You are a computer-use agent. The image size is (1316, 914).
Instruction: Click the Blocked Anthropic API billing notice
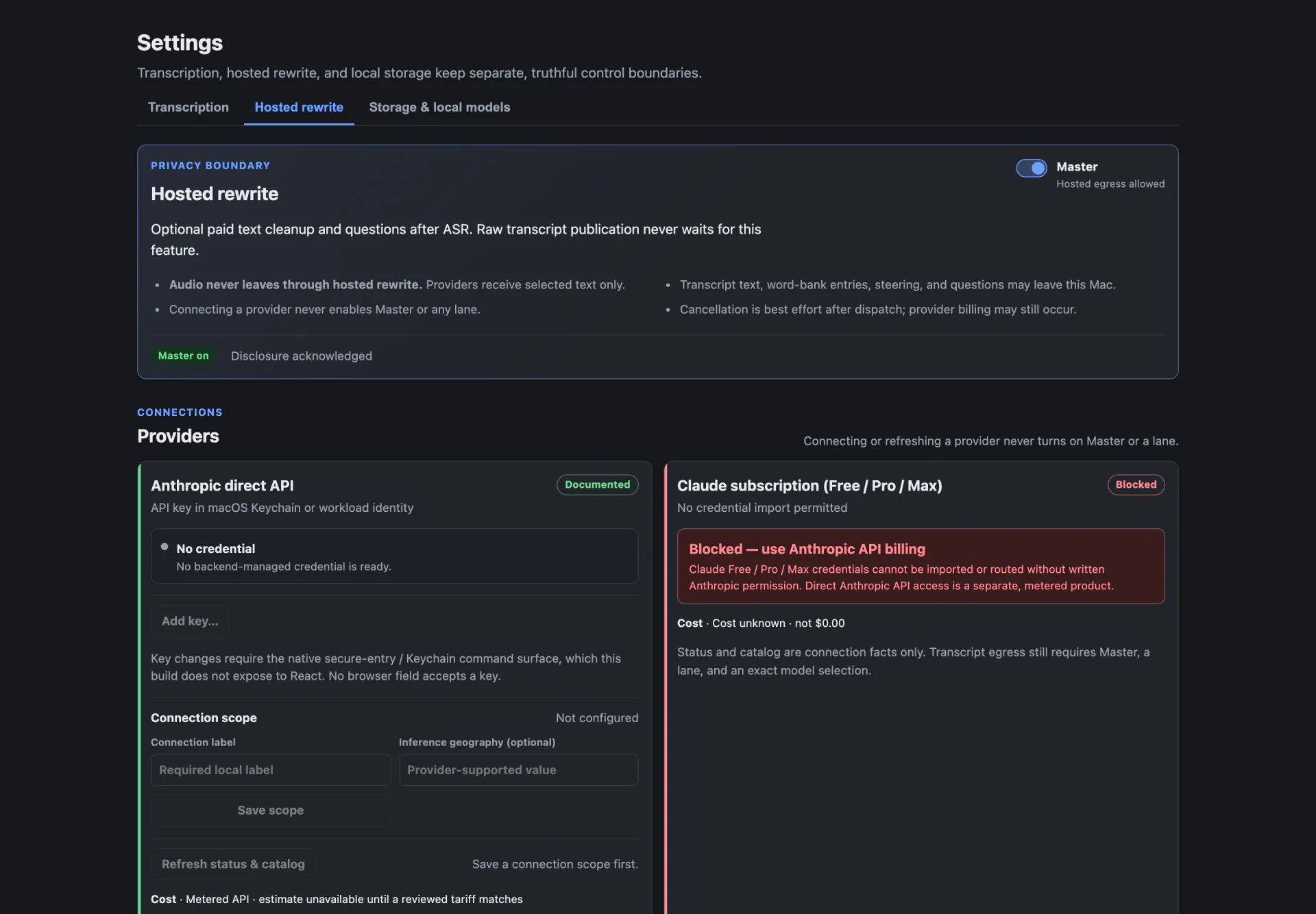pyautogui.click(x=921, y=566)
